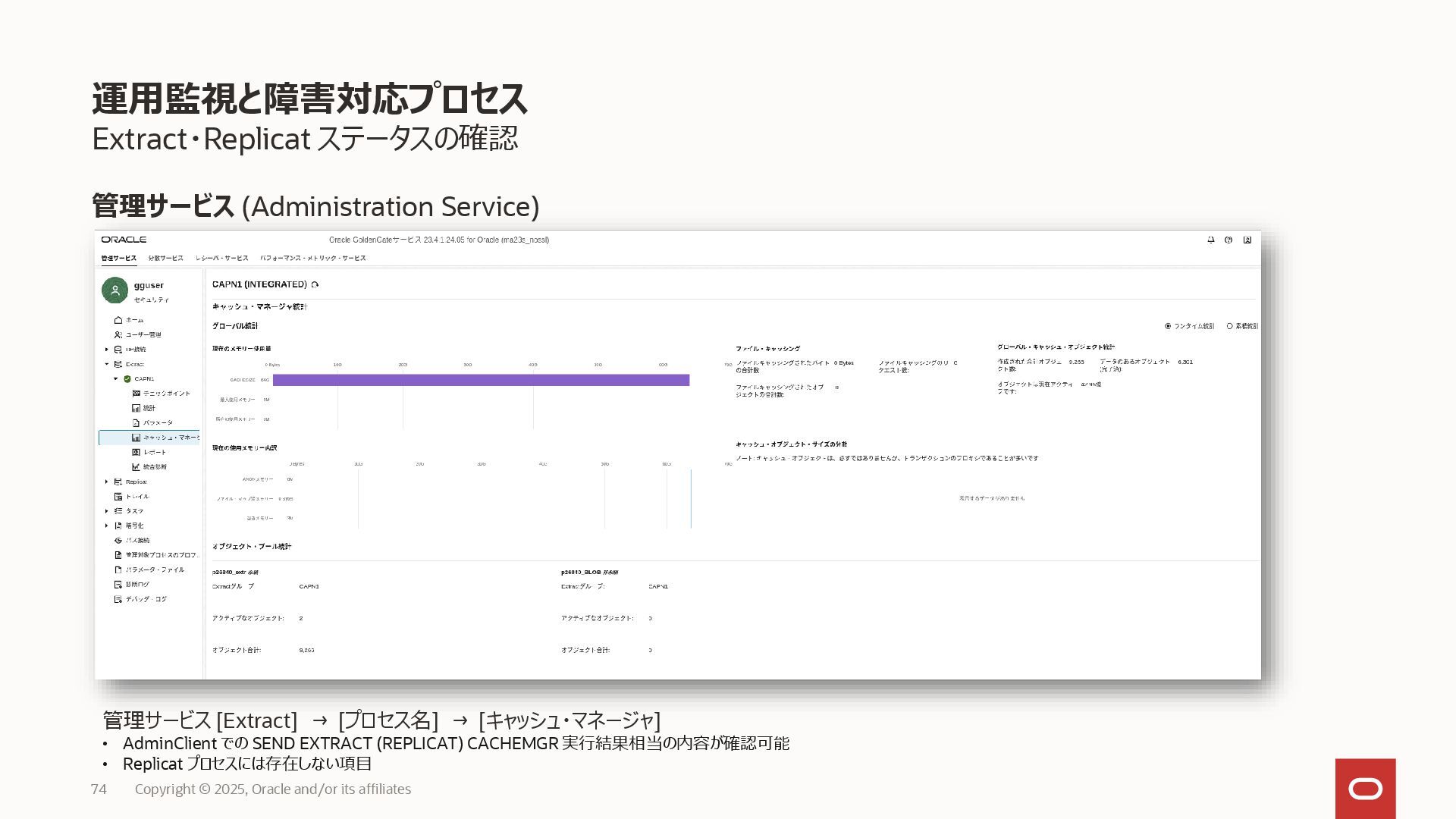Viewport: 1456px width, 819px height.
Task: Open the user account icon at top right
Action: (1247, 240)
